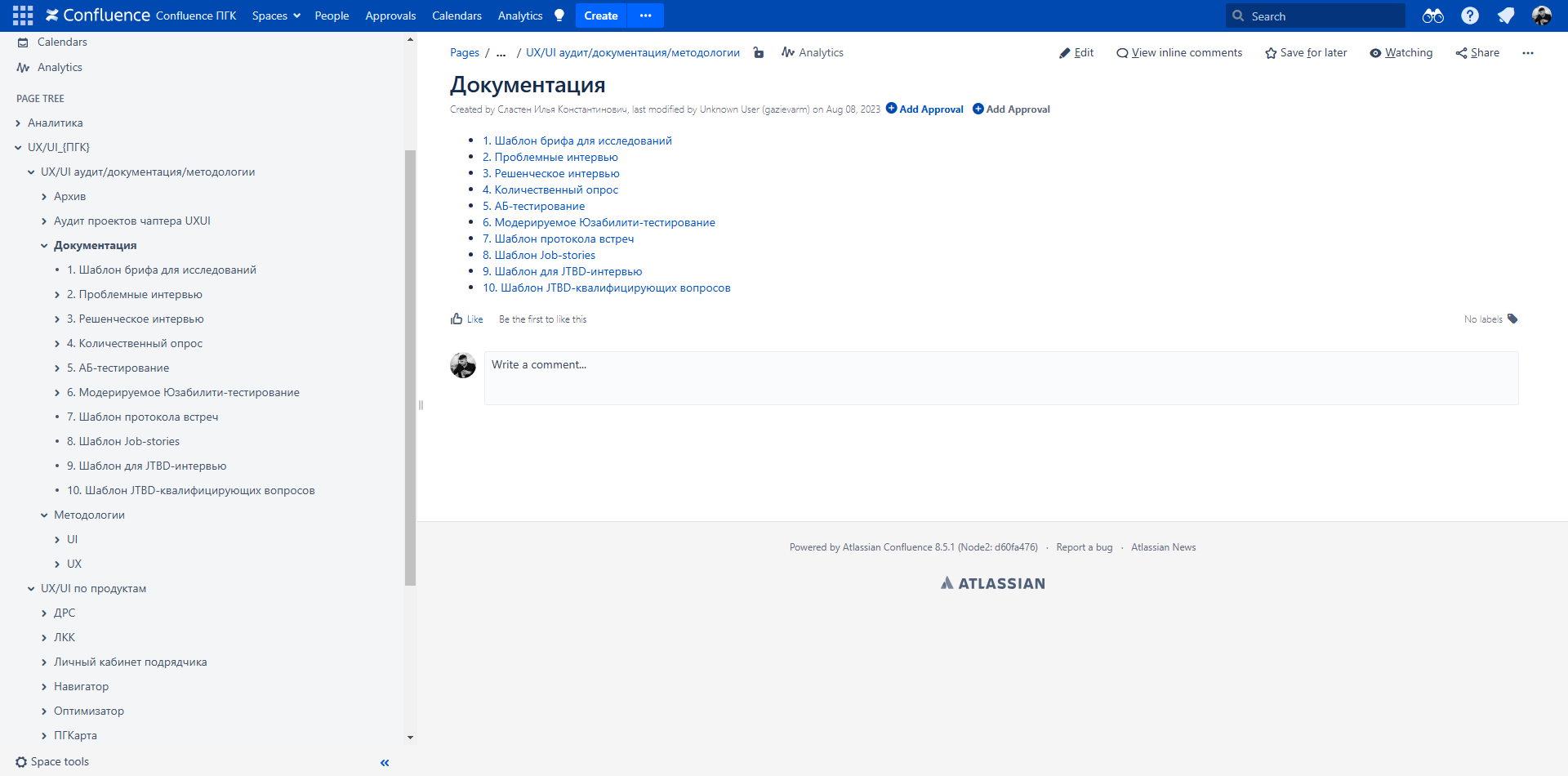1568x776 pixels.
Task: Open the app switcher grid icon
Action: 23,16
